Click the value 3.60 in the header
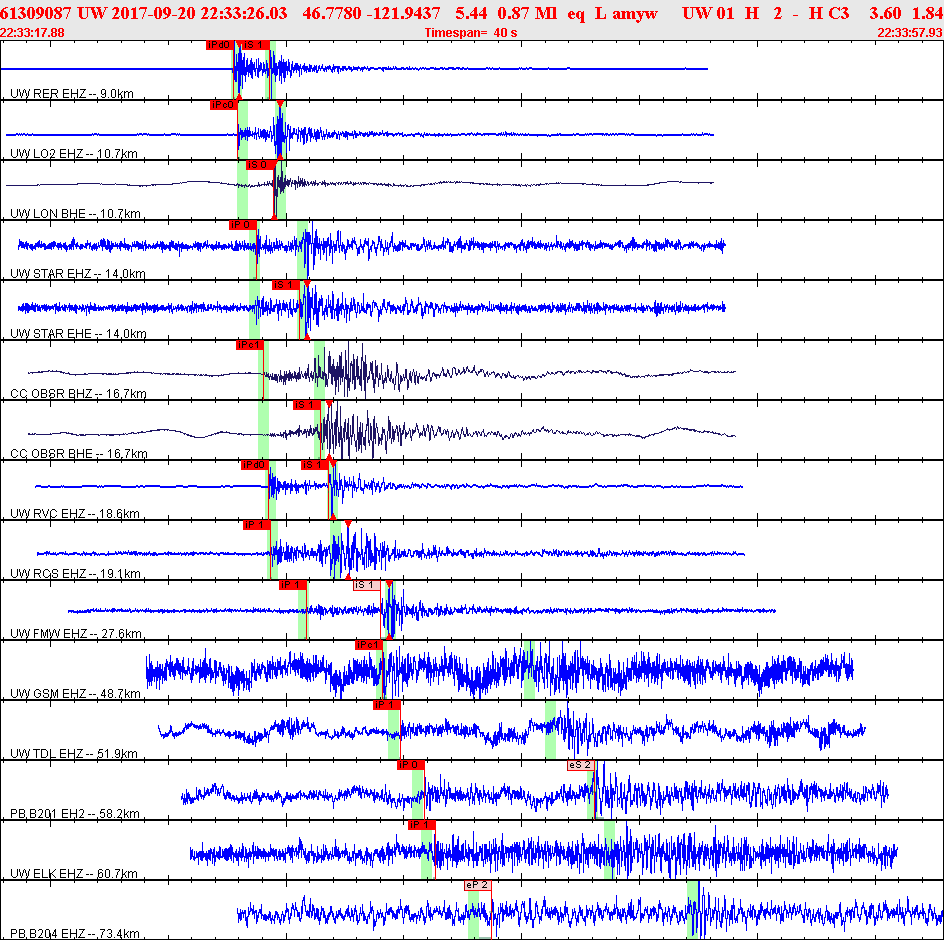 click(885, 13)
